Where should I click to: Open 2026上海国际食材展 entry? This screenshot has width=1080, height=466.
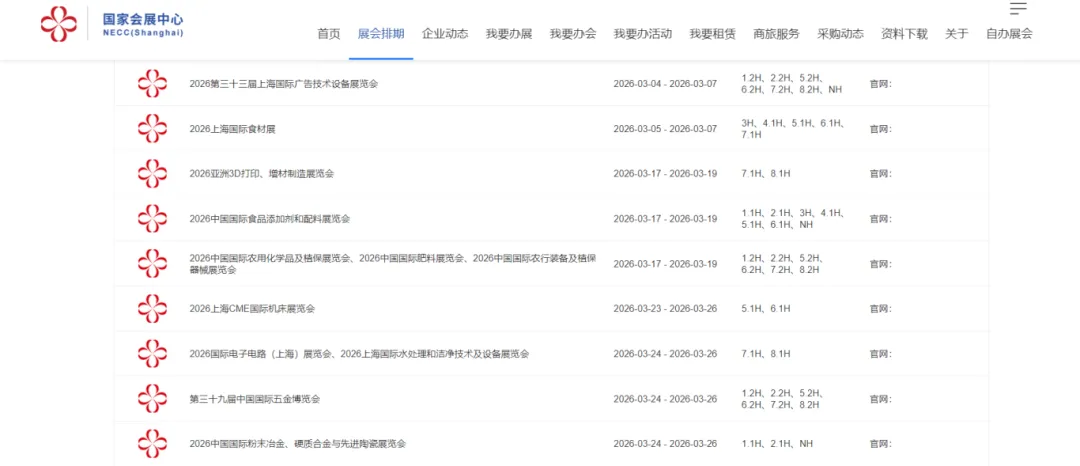[x=232, y=129]
